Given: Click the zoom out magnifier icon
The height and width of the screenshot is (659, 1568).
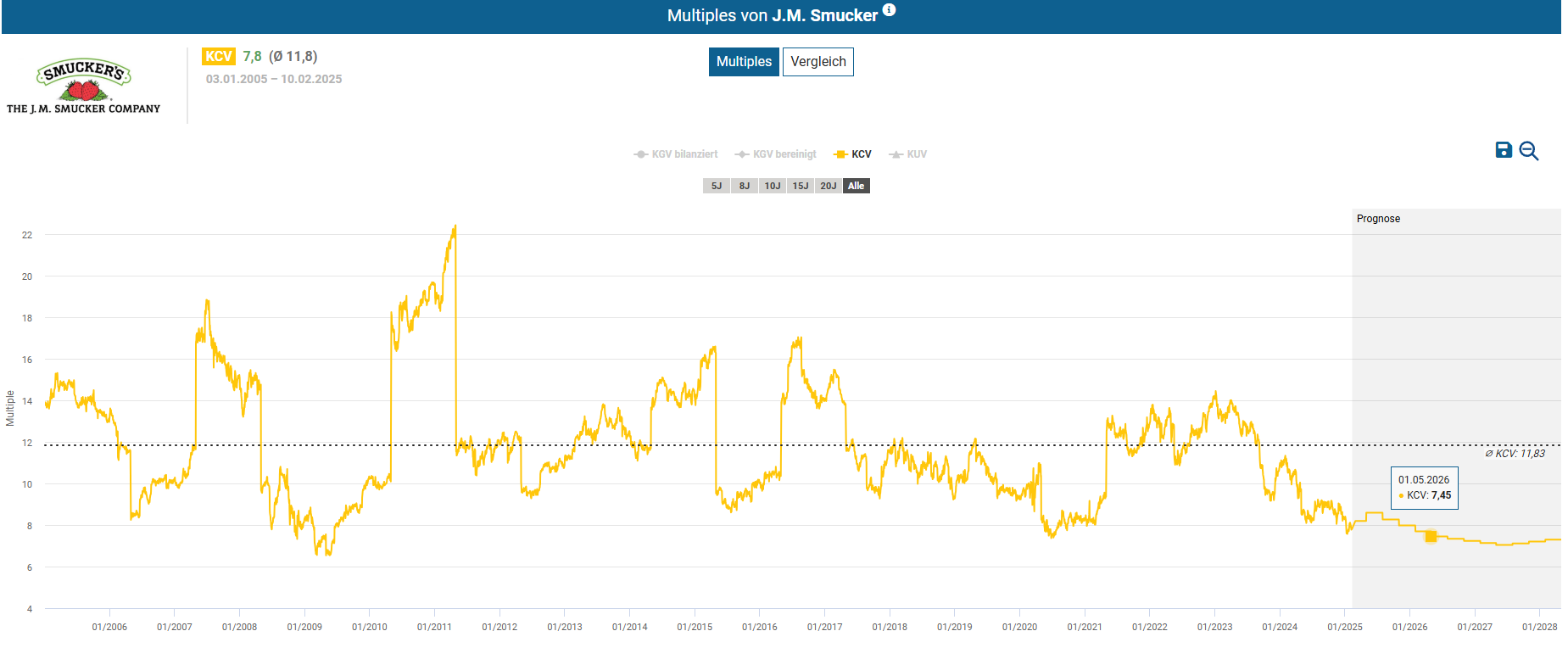Looking at the screenshot, I should tap(1529, 151).
